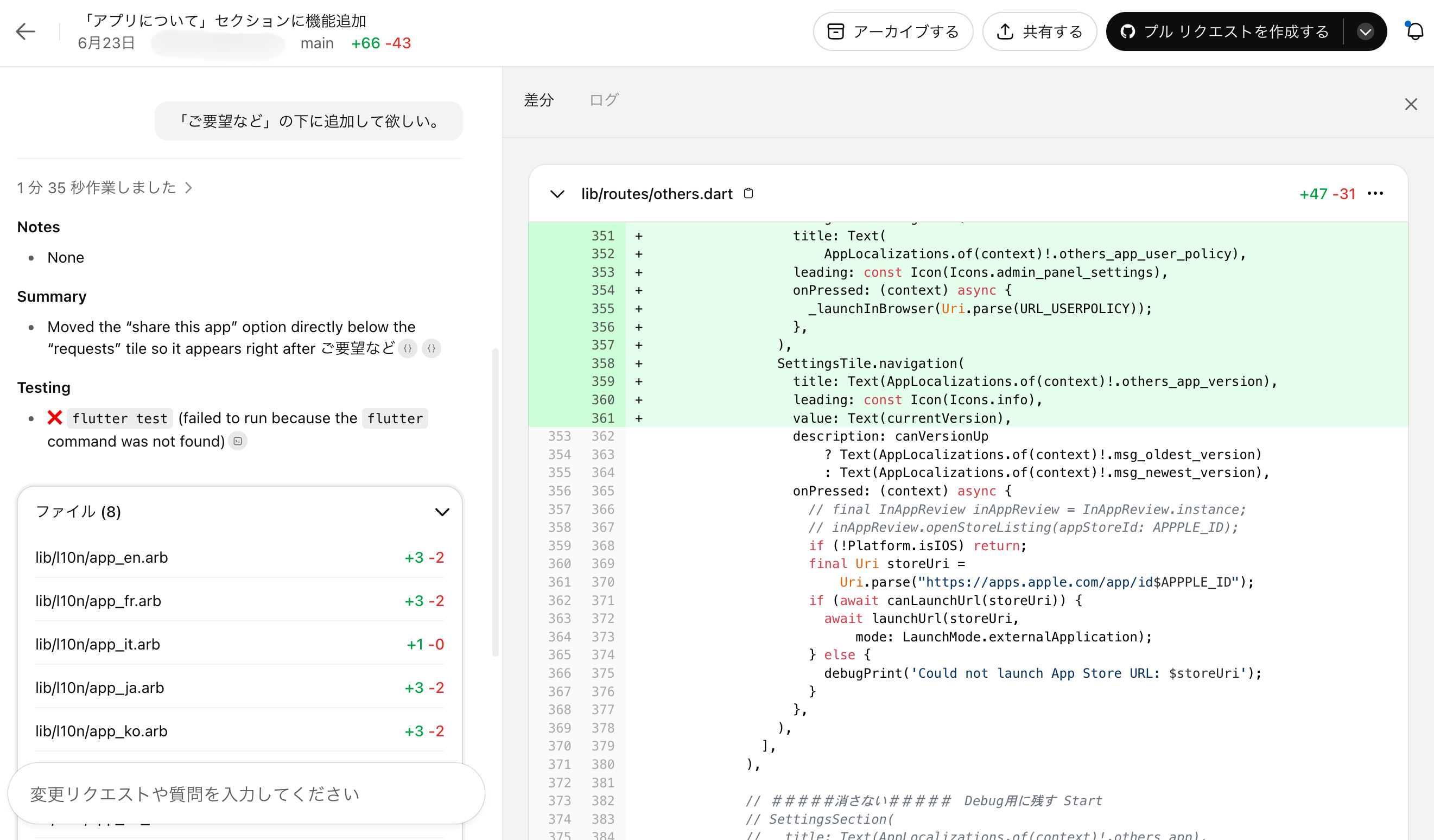Click the 6月23日 date label

(x=106, y=43)
